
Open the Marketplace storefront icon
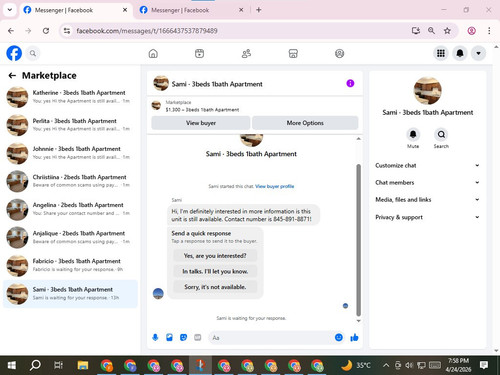pyautogui.click(x=293, y=53)
